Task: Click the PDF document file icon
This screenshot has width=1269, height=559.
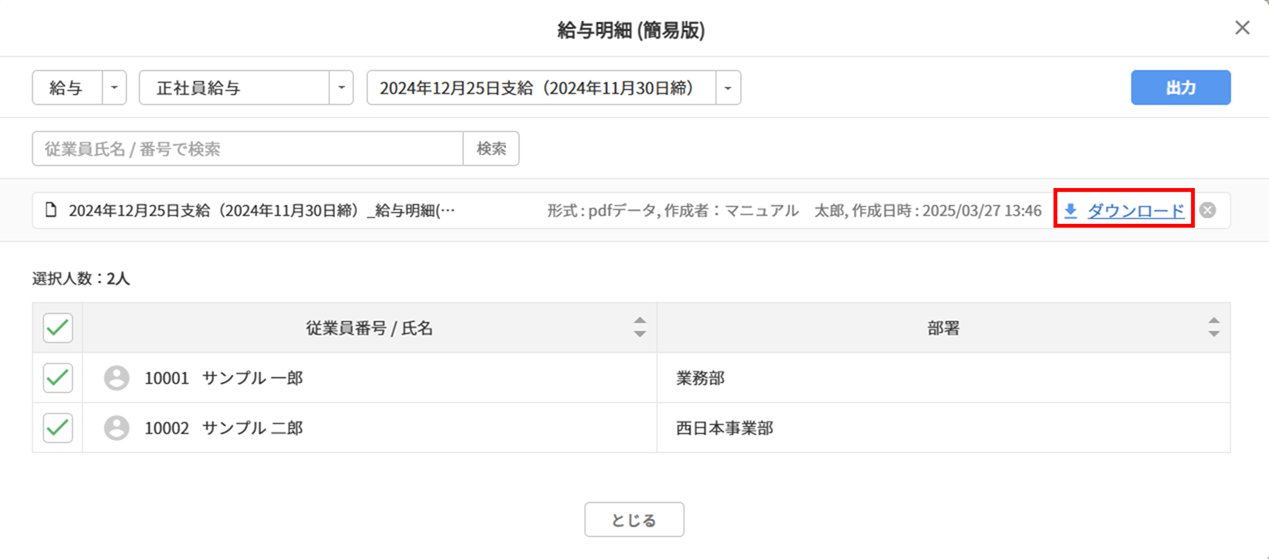Action: click(51, 211)
